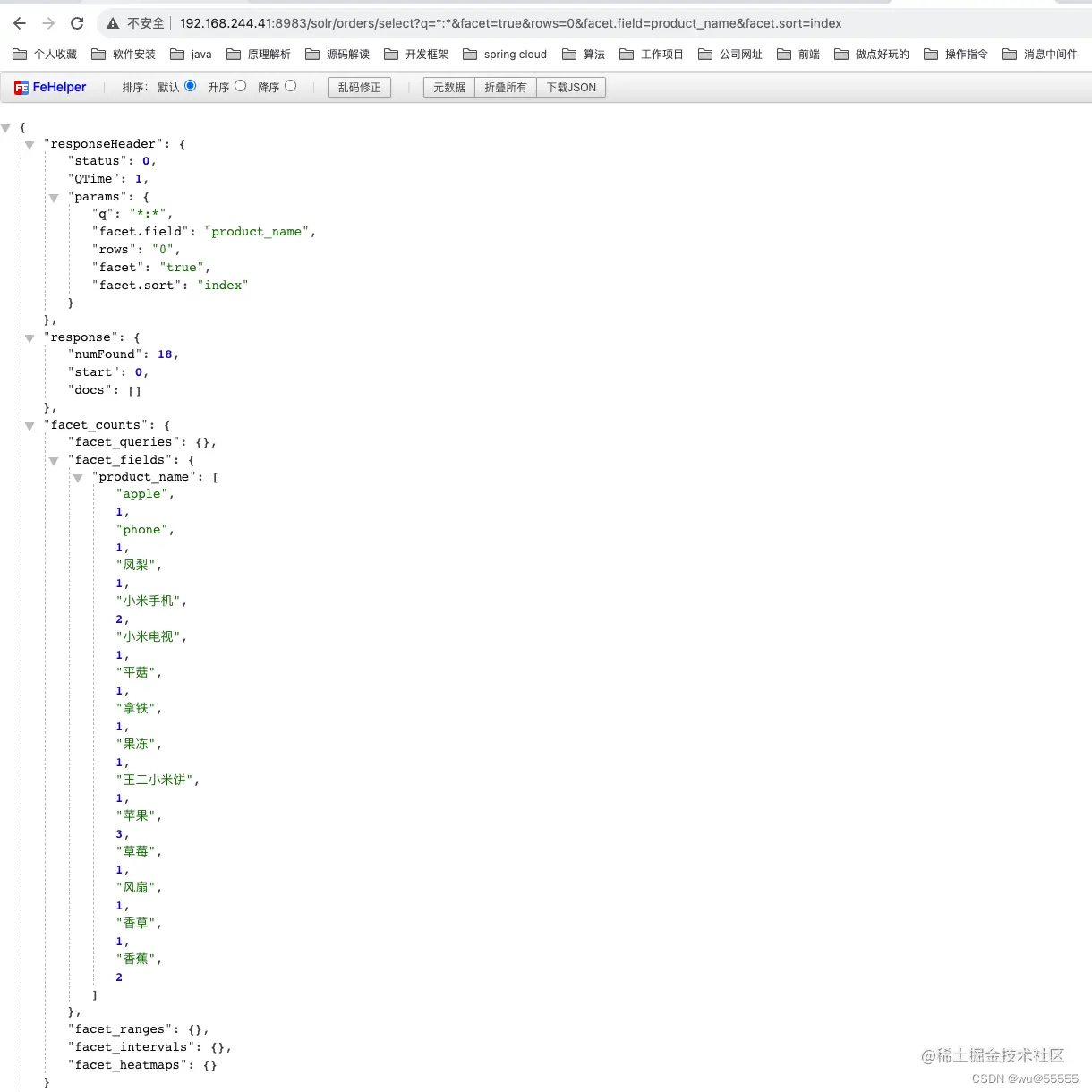
Task: Collapse the responseHeader node
Action: point(30,145)
